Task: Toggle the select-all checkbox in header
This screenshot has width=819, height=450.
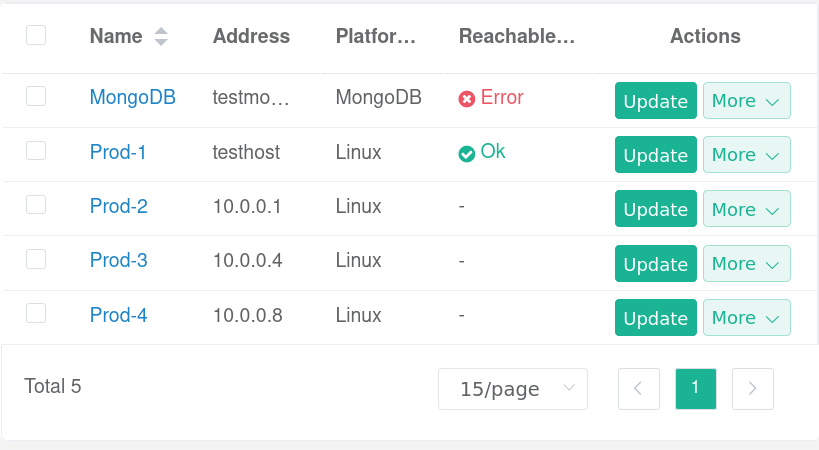Action: pos(36,35)
